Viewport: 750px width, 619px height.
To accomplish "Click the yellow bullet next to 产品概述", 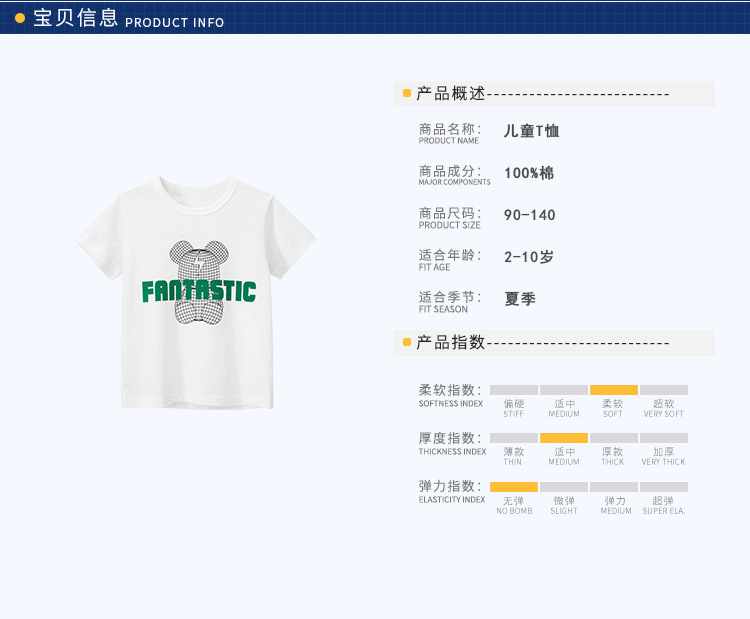I will point(407,93).
